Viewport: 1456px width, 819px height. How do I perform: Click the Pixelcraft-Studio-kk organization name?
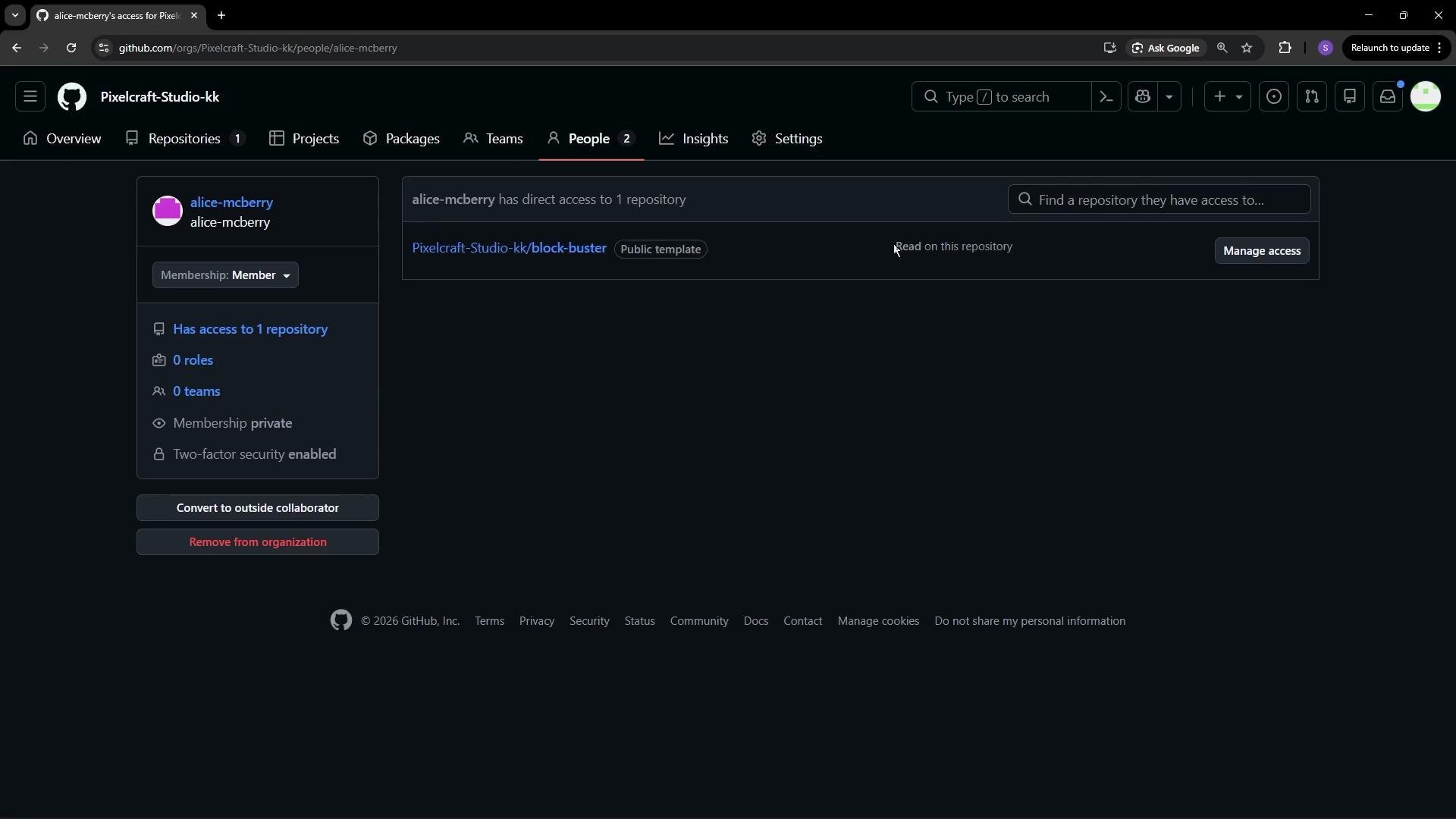coord(160,97)
